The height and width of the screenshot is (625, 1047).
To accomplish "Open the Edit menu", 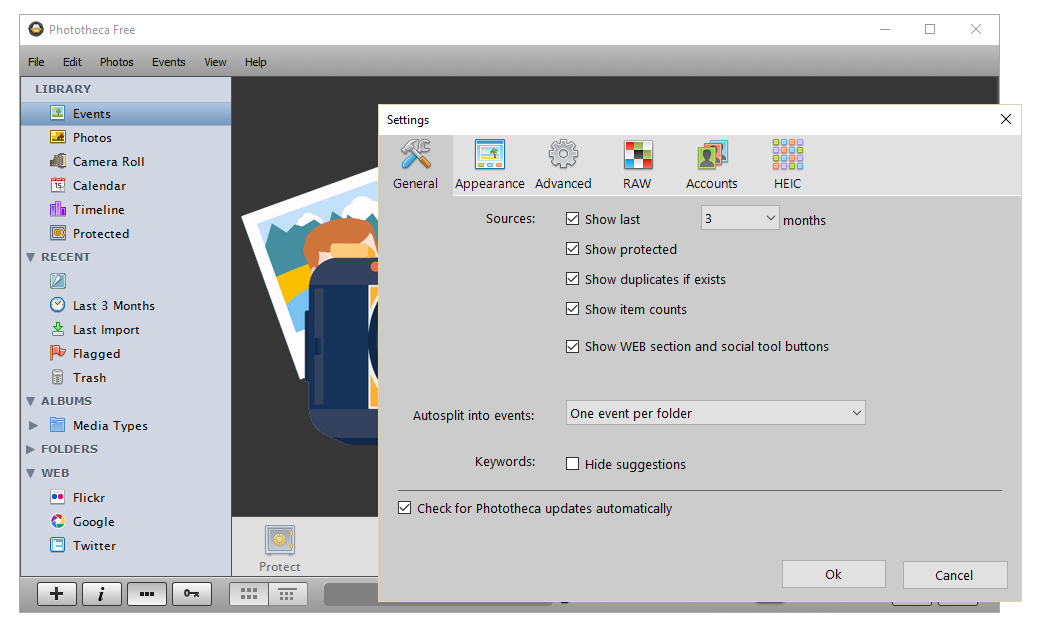I will pos(72,62).
